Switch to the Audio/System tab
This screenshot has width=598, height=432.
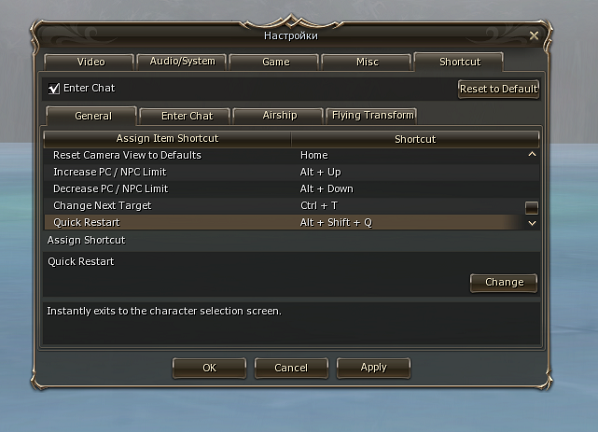coord(182,61)
